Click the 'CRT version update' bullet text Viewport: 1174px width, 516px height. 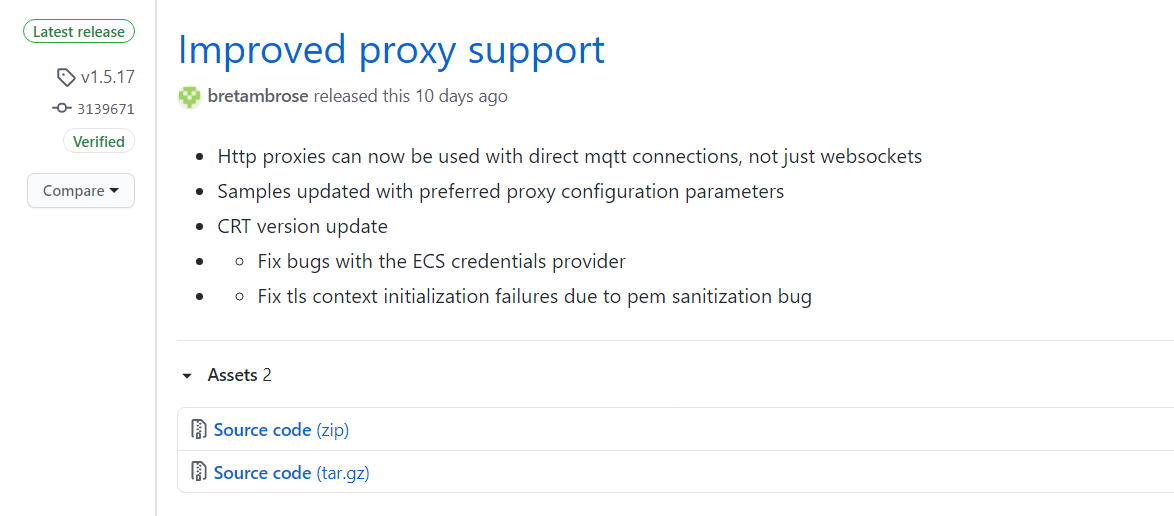coord(302,226)
